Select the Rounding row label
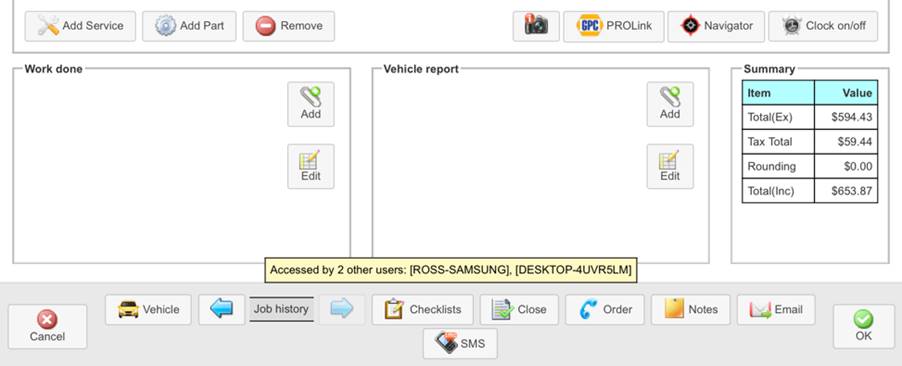902x366 pixels. 778,166
